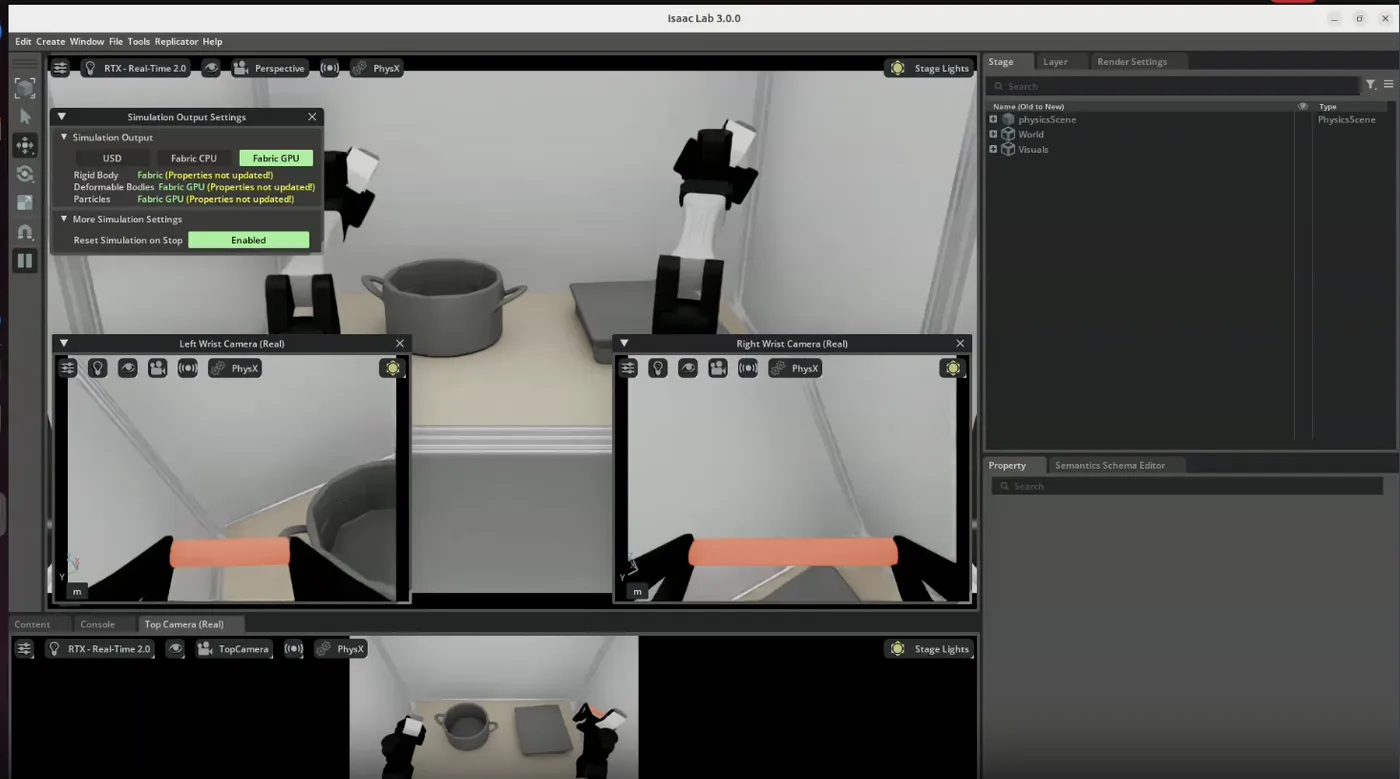Select USD simulation output
The image size is (1400, 779).
coord(112,158)
